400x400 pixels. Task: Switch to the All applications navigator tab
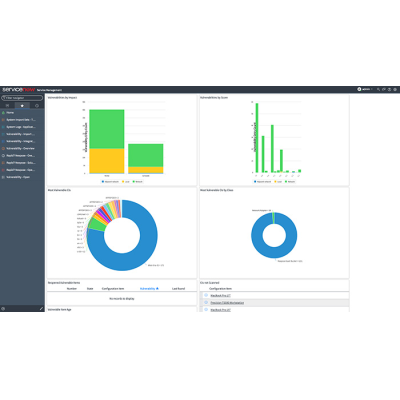click(x=7, y=106)
